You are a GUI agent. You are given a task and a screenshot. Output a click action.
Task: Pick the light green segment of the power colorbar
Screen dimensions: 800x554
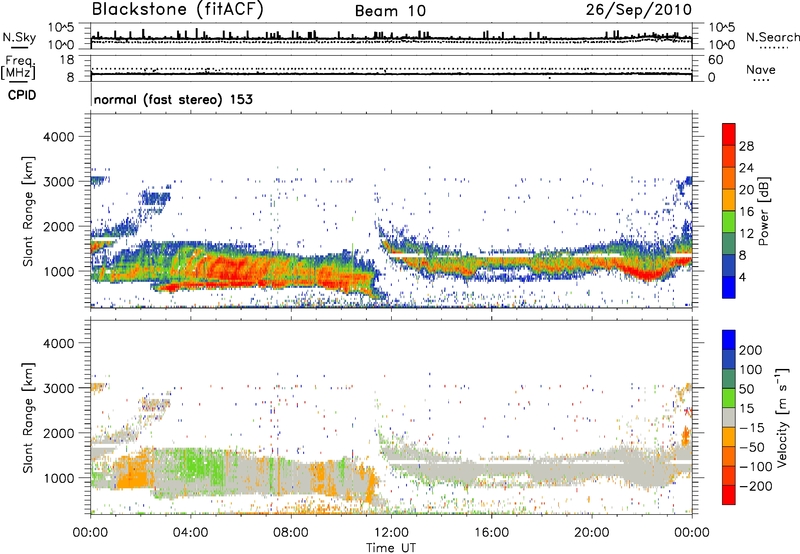click(729, 222)
